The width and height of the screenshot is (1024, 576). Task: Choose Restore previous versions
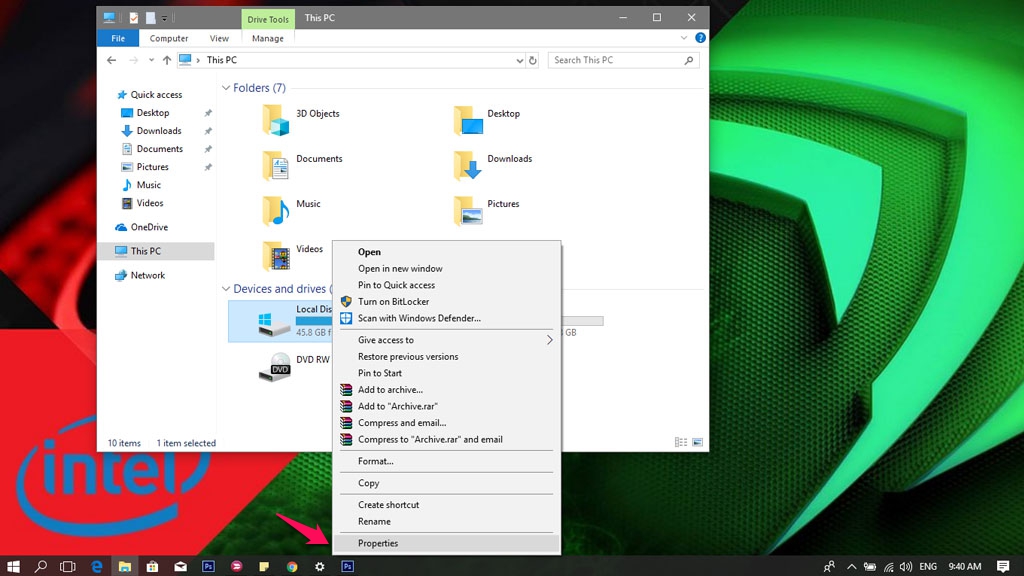coord(447,356)
